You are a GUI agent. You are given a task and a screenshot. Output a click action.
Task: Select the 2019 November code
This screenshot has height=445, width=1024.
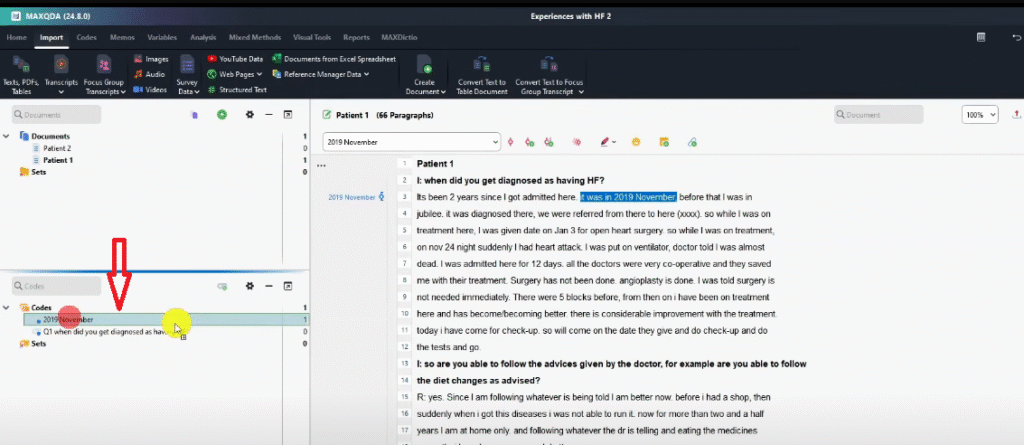[x=166, y=320]
